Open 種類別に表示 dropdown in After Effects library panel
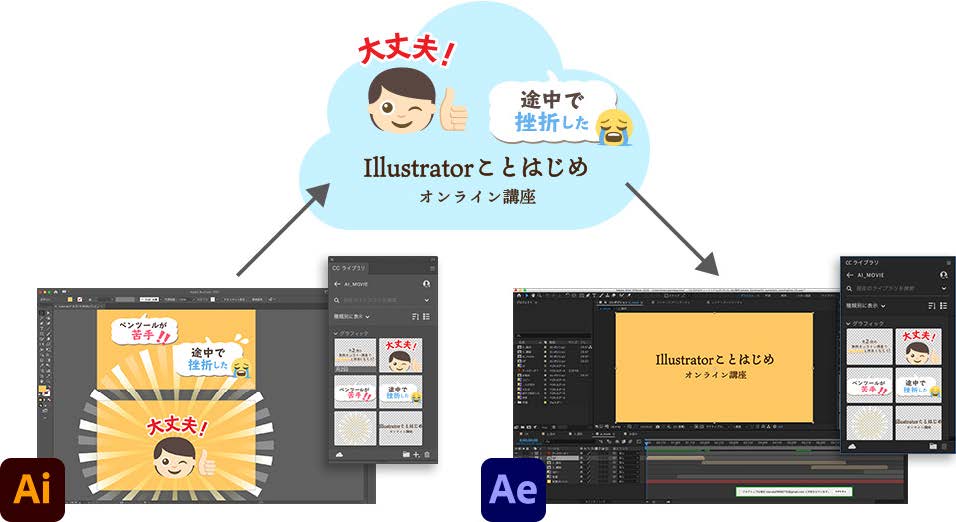This screenshot has width=956, height=522. click(x=866, y=306)
